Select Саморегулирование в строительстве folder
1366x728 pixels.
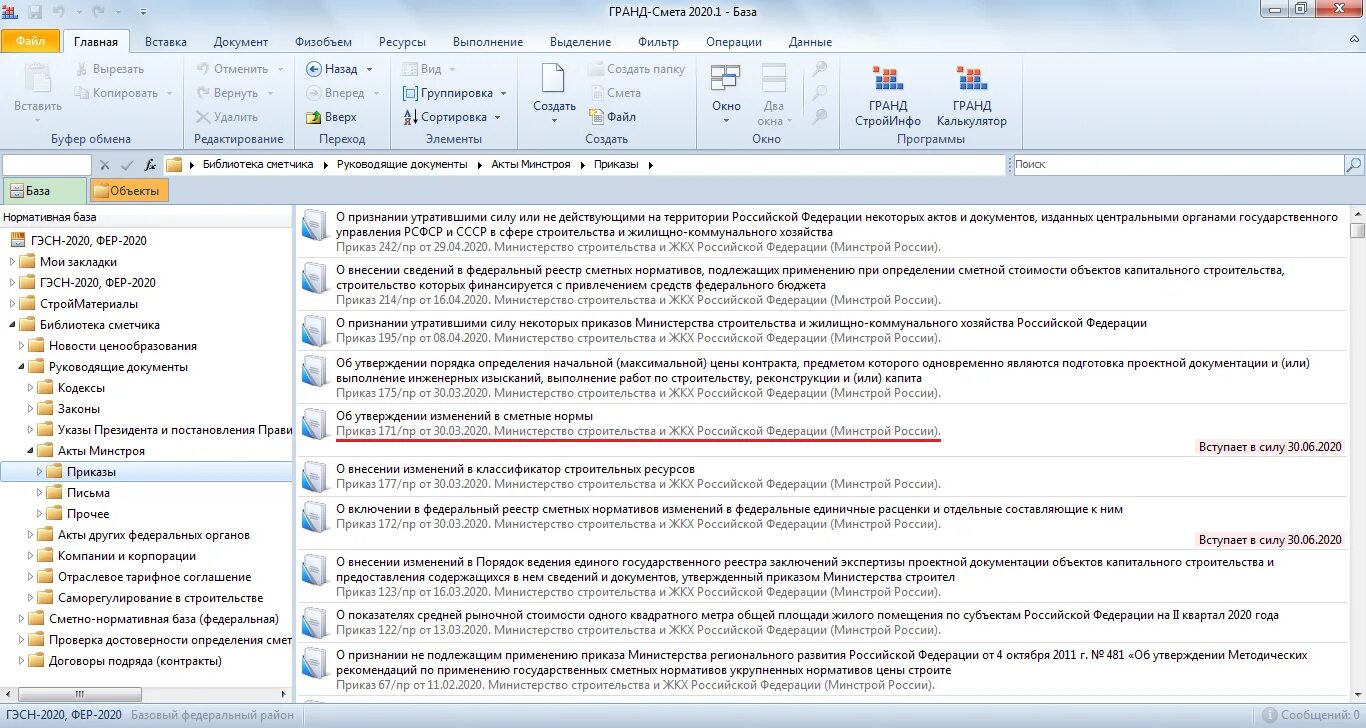[x=161, y=598]
